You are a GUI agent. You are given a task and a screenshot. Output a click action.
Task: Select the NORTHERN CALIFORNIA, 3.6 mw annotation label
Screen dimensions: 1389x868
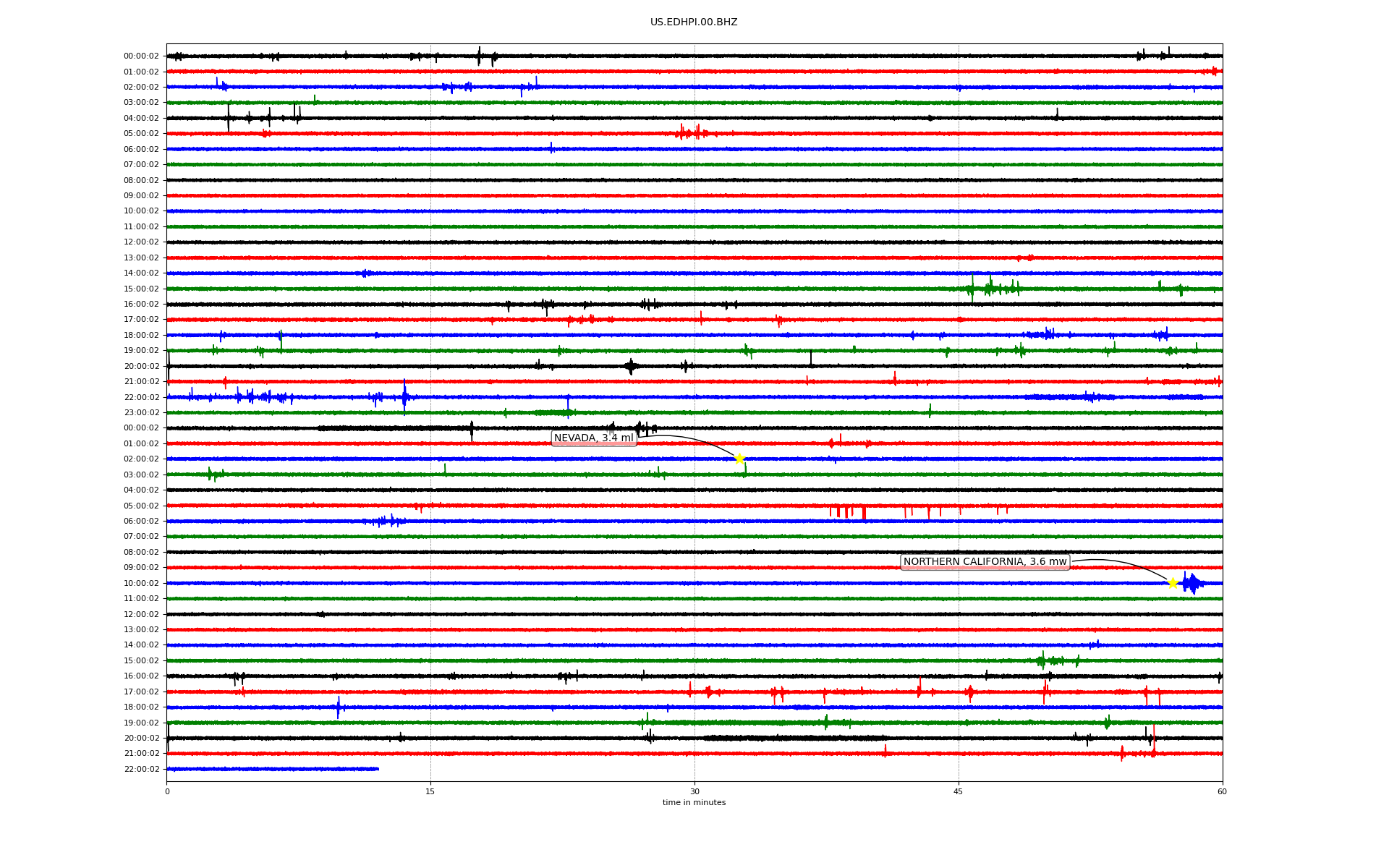985,562
